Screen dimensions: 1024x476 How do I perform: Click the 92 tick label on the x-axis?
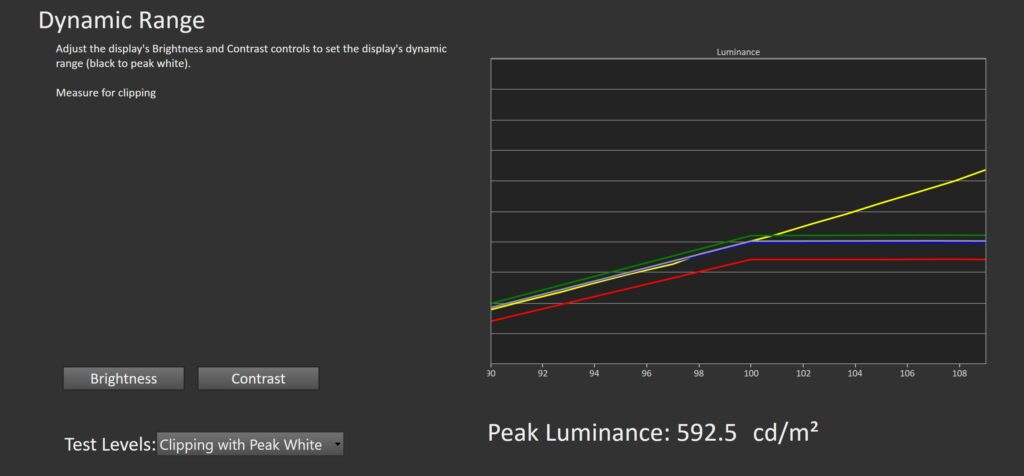pos(542,372)
